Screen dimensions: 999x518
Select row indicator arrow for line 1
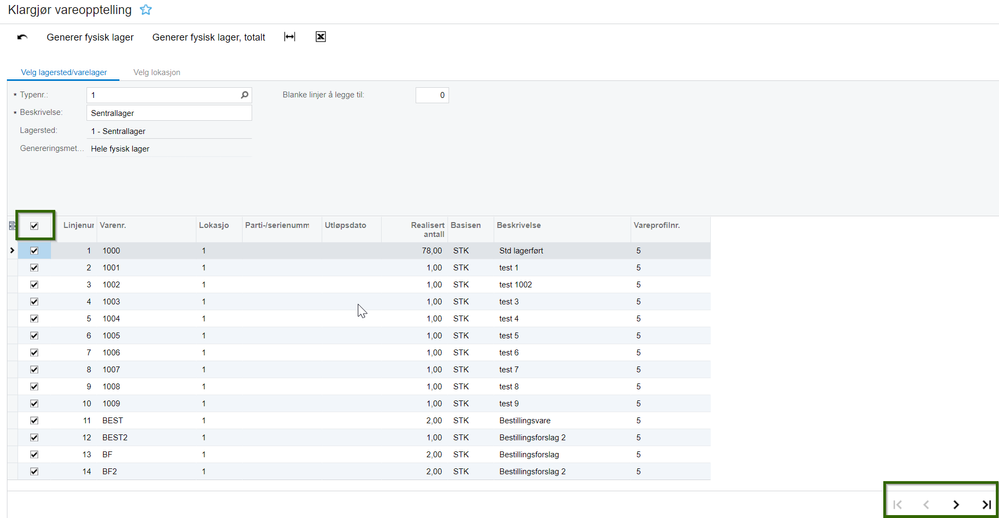[x=12, y=250]
